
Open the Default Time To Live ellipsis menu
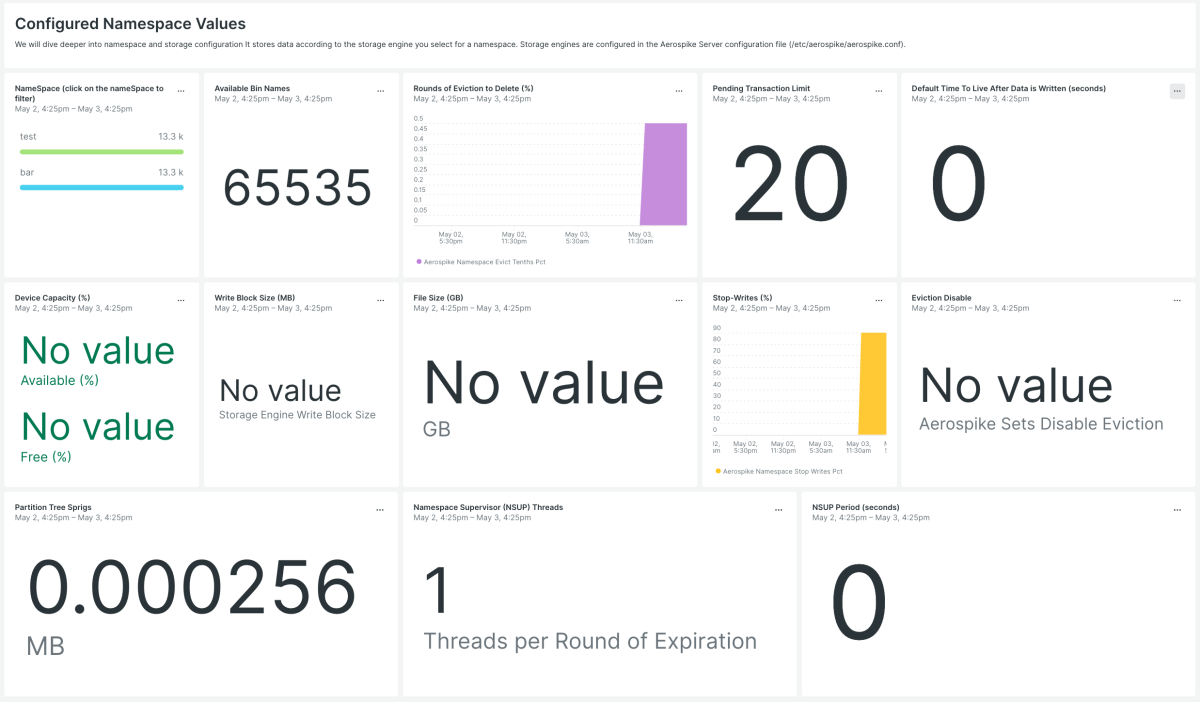(x=1177, y=91)
